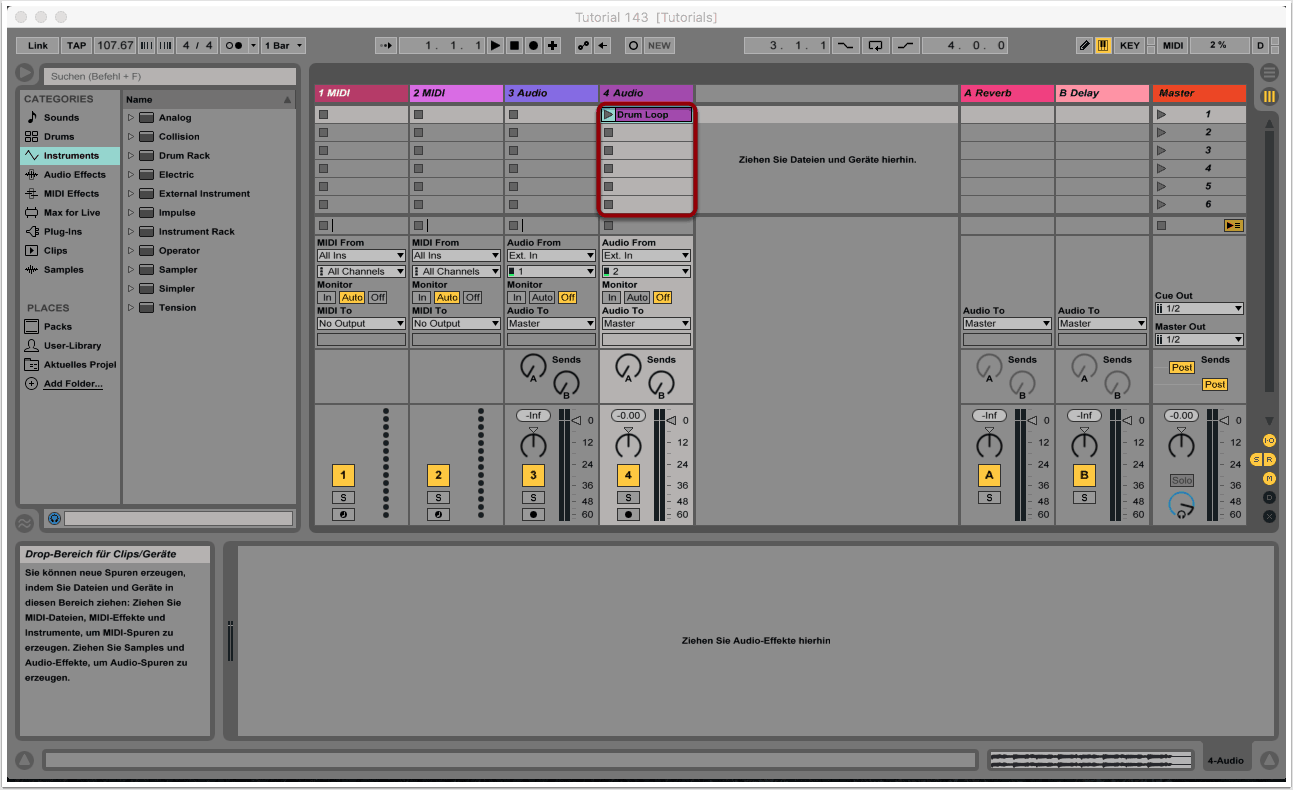1293x790 pixels.
Task: Click the TAP tempo button
Action: coord(77,46)
